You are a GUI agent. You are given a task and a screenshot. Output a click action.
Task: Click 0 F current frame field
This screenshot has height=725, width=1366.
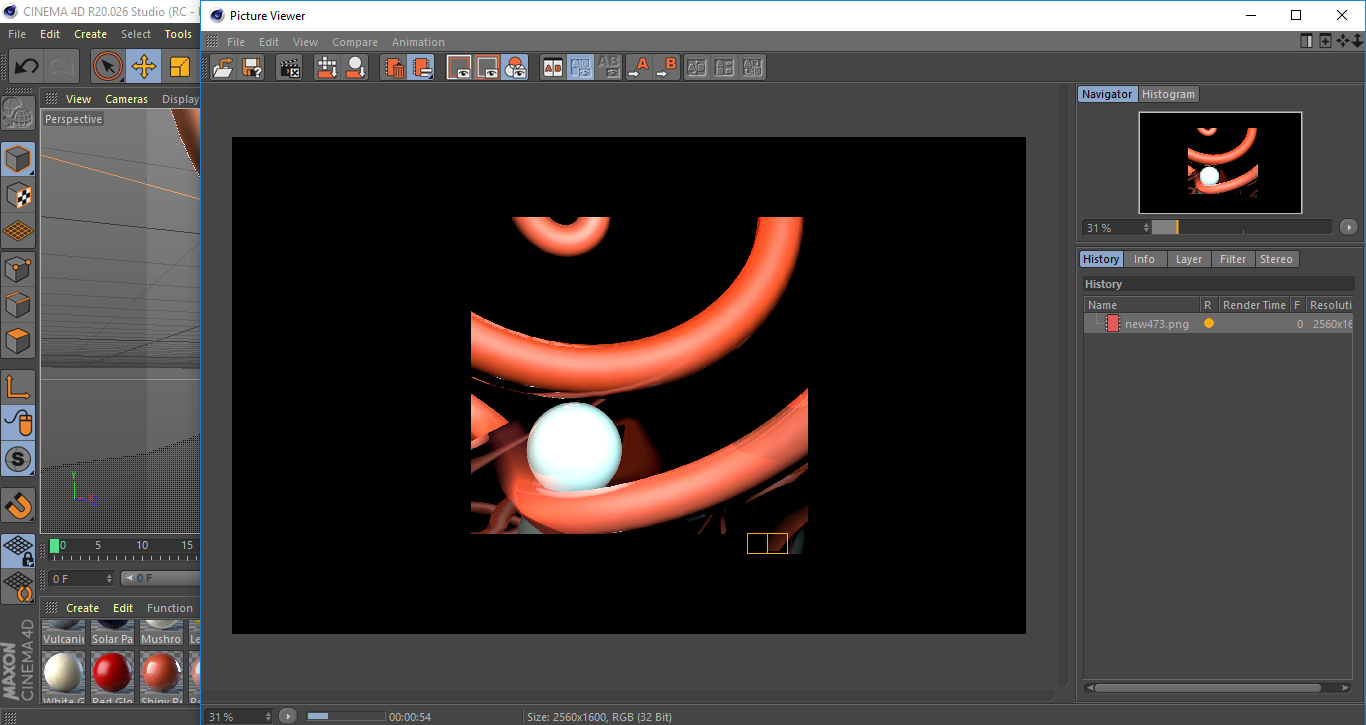pyautogui.click(x=81, y=578)
